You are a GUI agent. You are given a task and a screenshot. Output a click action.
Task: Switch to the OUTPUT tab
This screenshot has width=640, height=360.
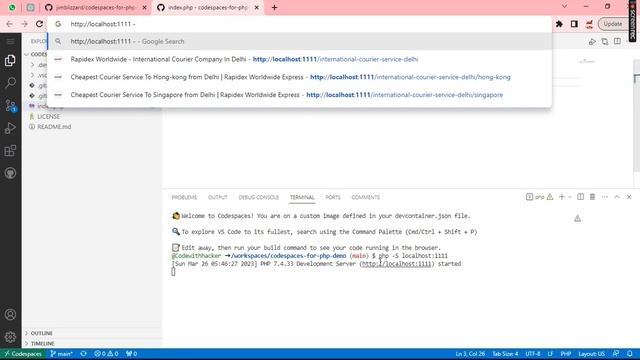tap(218, 197)
